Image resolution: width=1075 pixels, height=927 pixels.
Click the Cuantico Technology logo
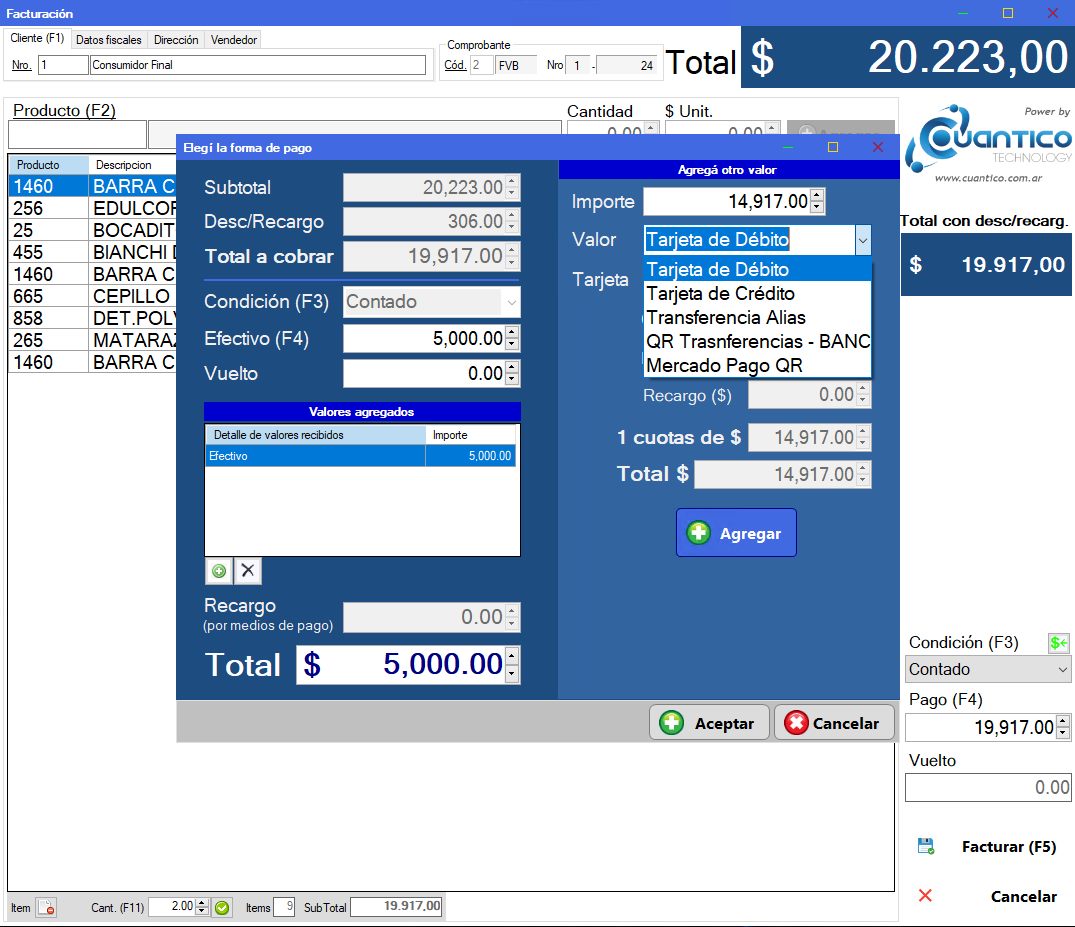[987, 143]
